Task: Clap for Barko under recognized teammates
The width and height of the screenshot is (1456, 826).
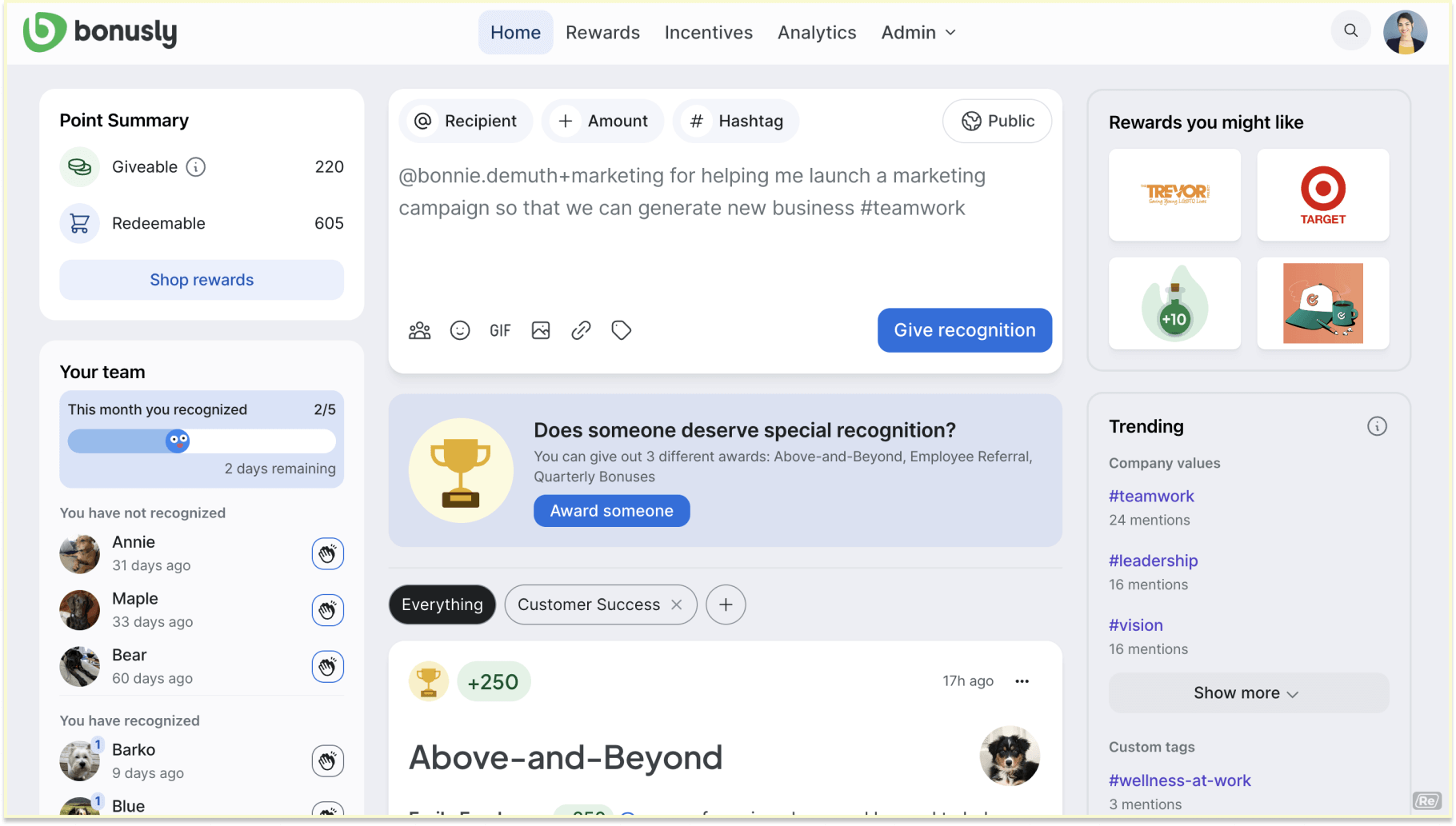Action: click(327, 760)
